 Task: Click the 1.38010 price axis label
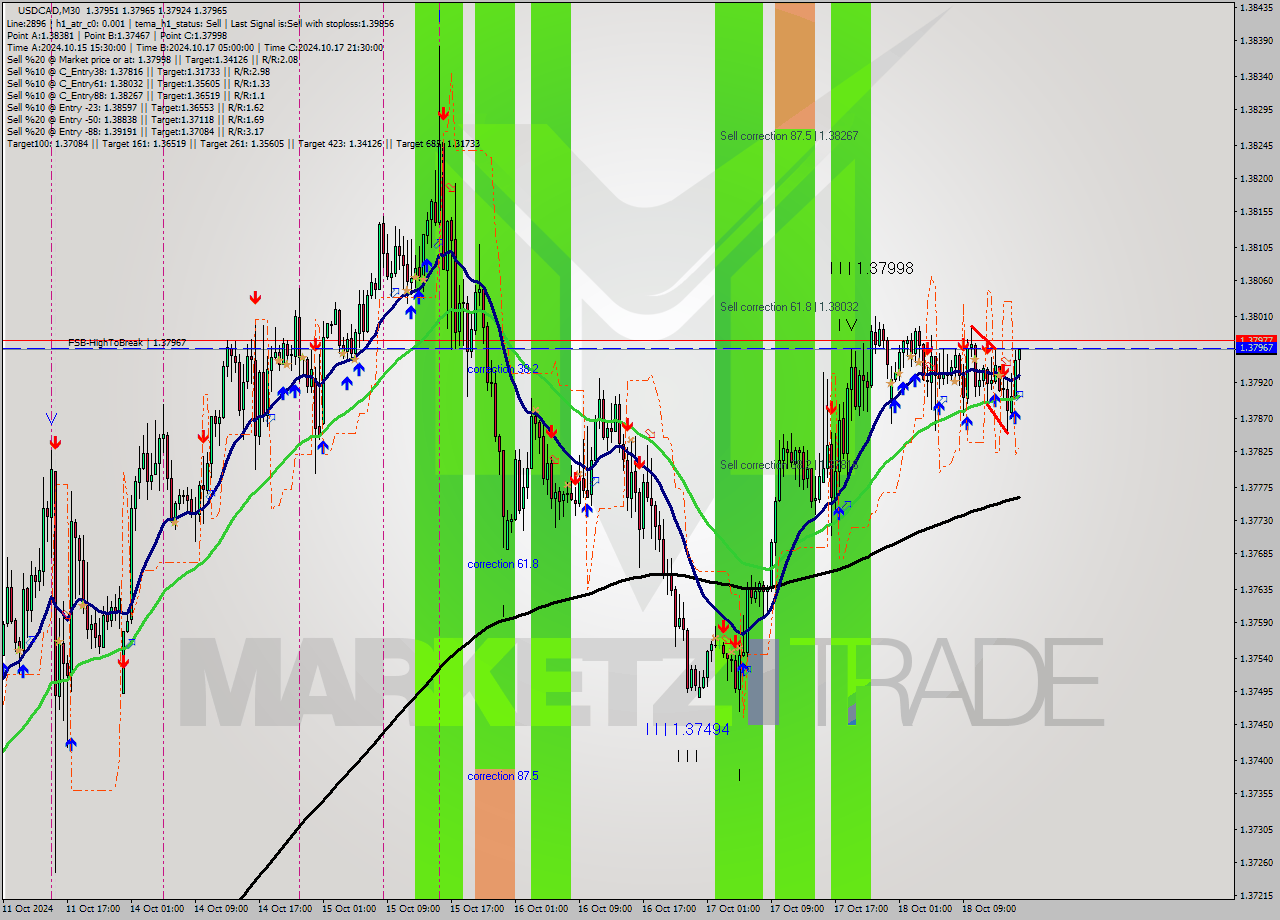[x=1255, y=316]
